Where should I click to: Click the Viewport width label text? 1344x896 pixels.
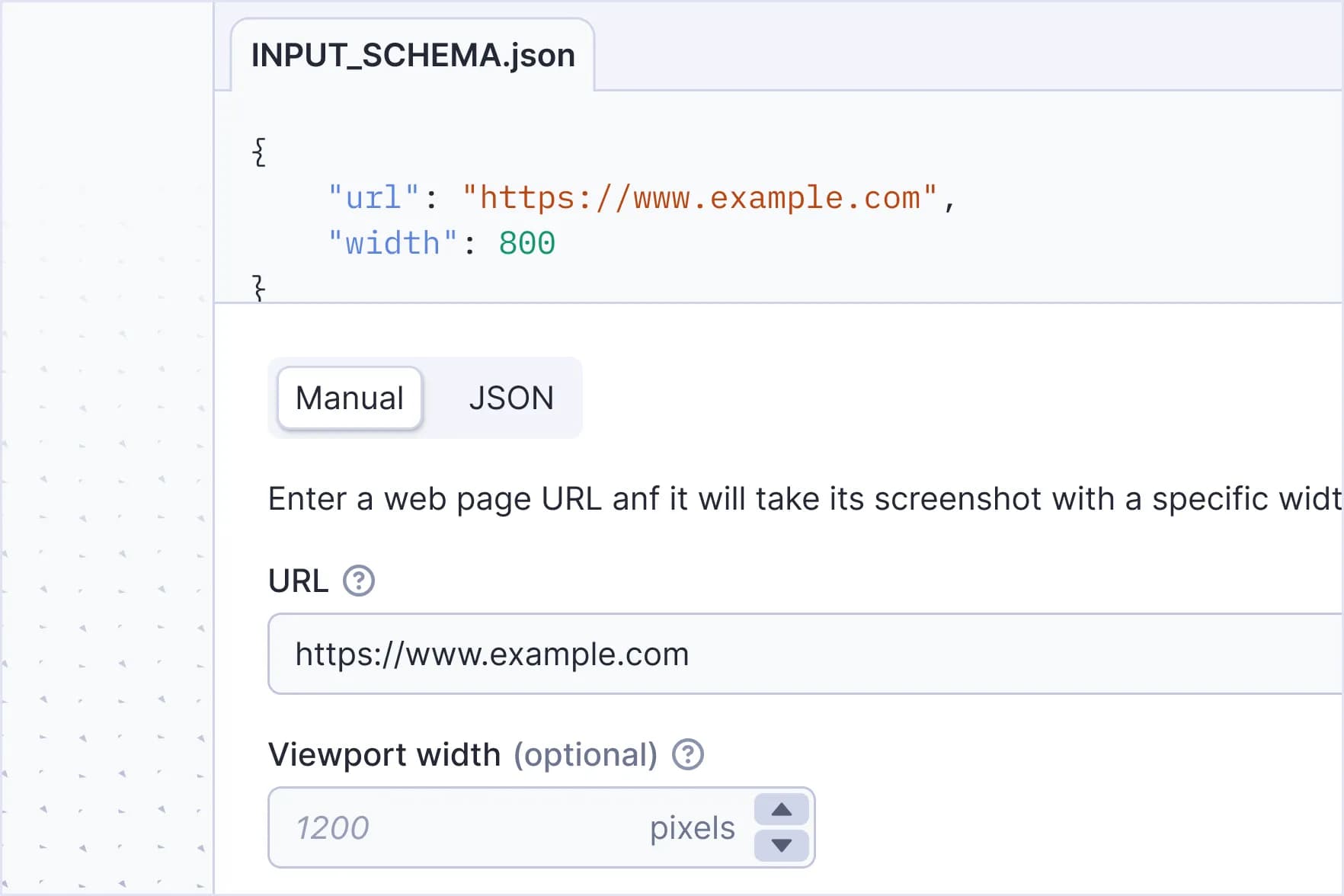click(384, 755)
